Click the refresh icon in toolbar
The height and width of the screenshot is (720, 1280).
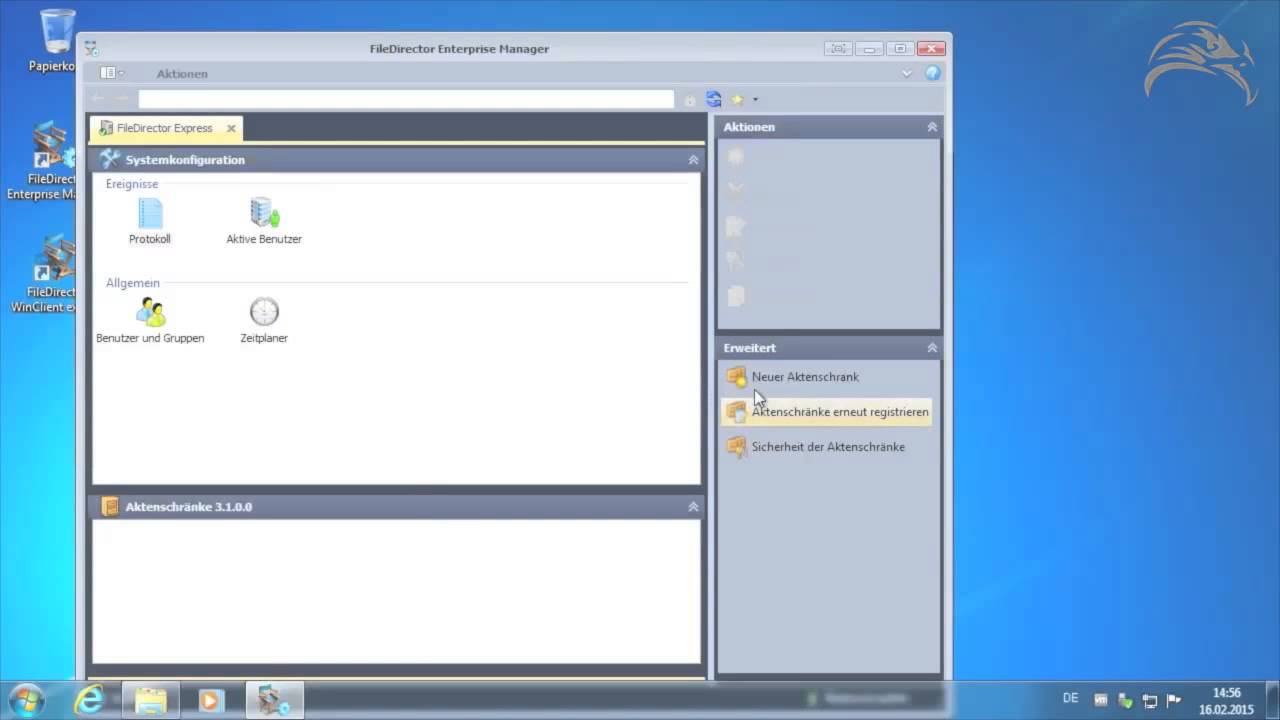[714, 99]
